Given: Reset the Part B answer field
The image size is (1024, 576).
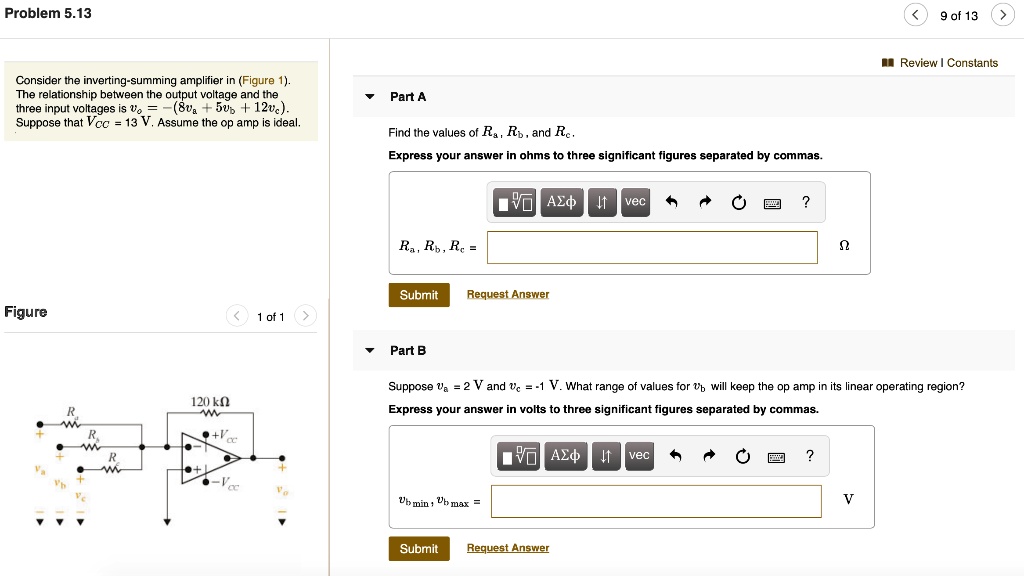Looking at the screenshot, I should pyautogui.click(x=743, y=456).
